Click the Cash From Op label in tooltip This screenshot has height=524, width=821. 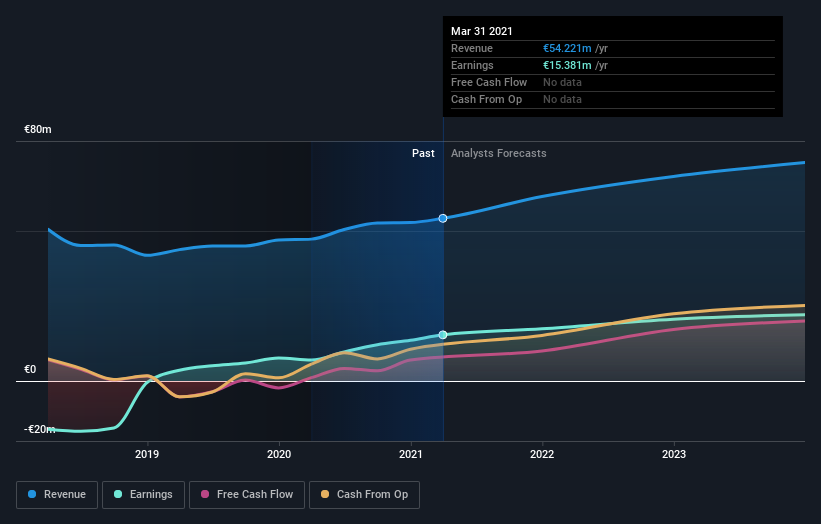point(486,99)
